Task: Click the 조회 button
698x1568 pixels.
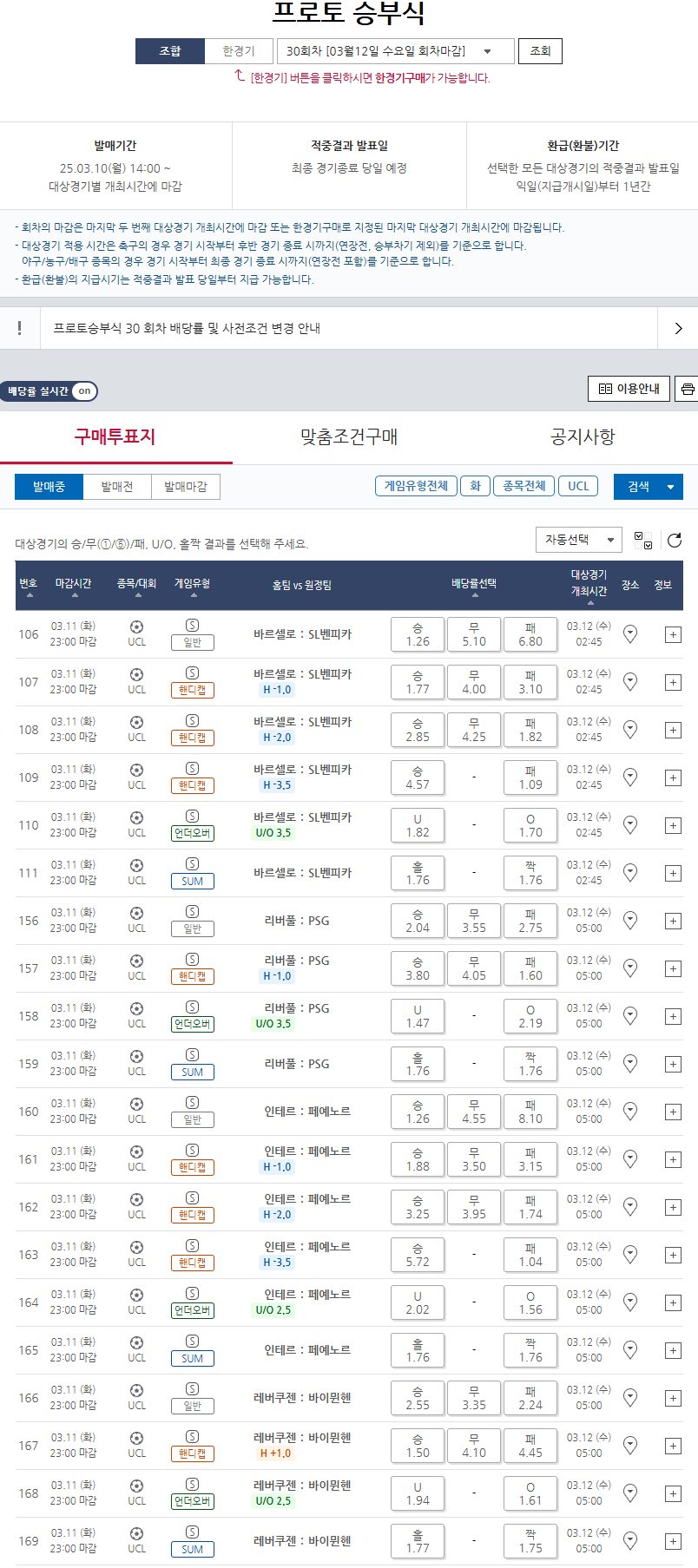Action: (540, 51)
